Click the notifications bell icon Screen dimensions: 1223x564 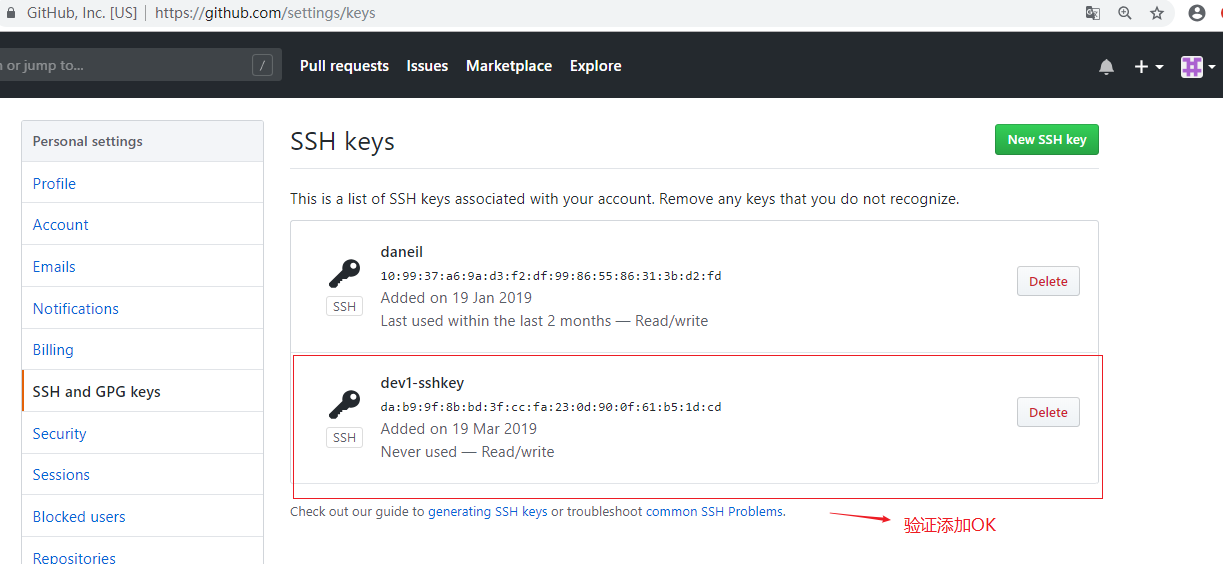click(1106, 67)
